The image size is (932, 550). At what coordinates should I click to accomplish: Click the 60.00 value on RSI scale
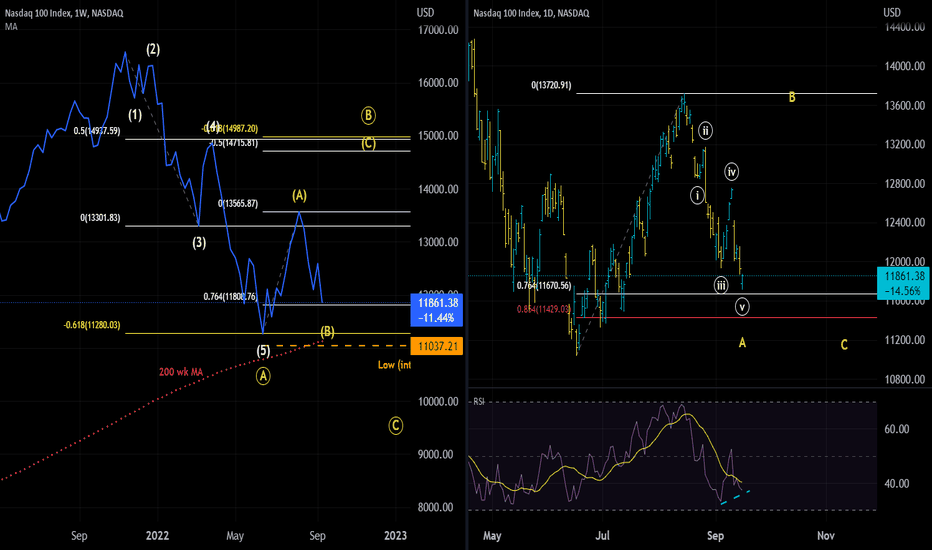(x=896, y=429)
